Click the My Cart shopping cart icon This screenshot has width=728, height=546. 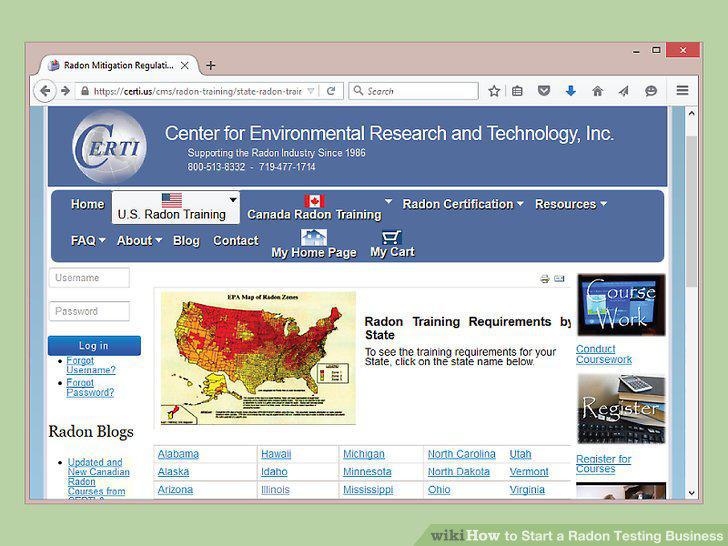(x=391, y=237)
